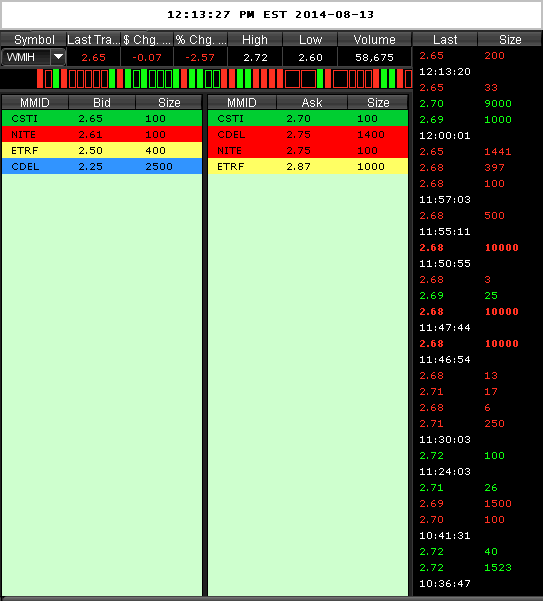
Task: Select the yellow ETRF bid row
Action: 102,150
